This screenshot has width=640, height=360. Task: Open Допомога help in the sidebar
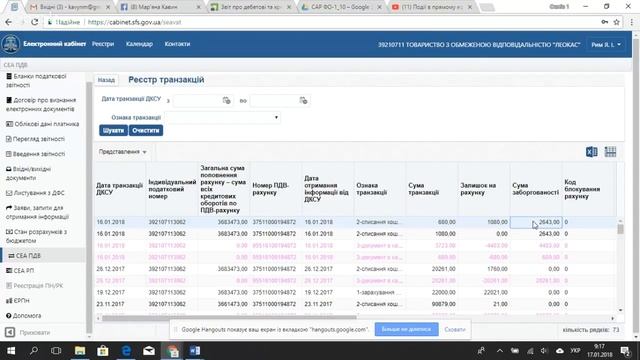click(x=23, y=316)
